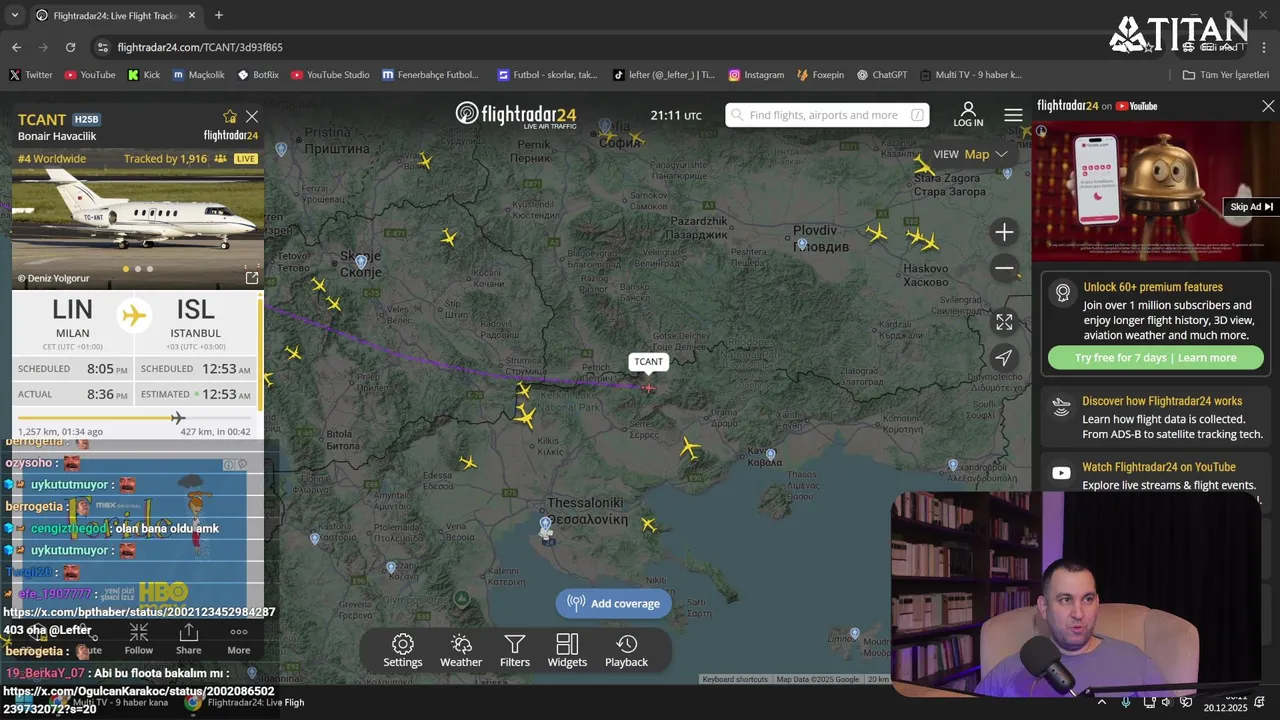Select Flightradar24 taskbar window

pos(247,703)
